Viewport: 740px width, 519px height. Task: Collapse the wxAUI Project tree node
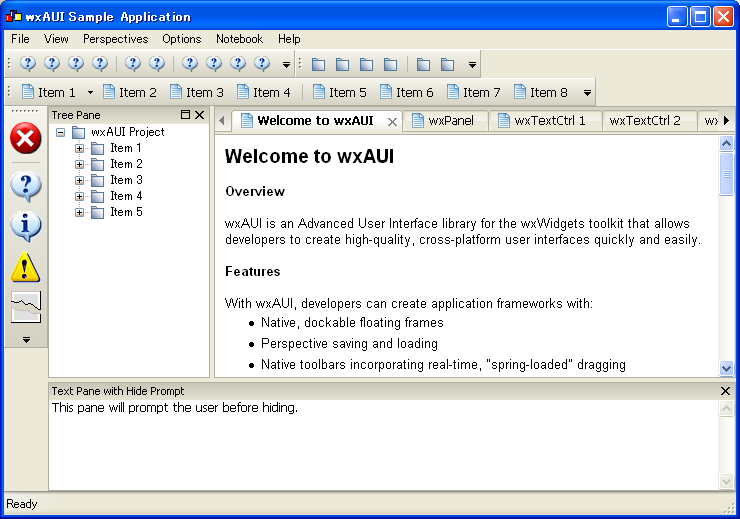tap(60, 133)
